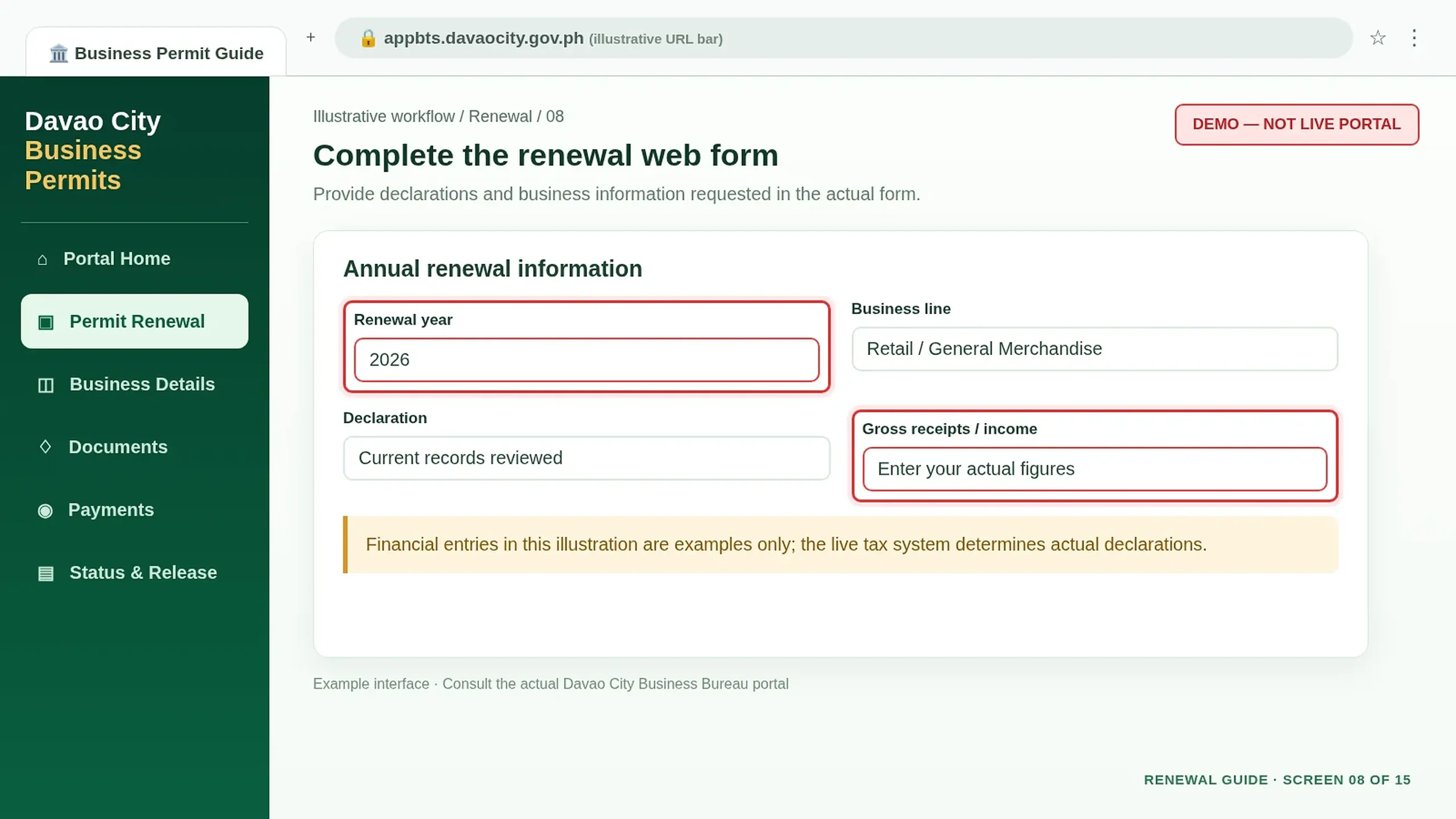Select Permit Renewal in sidebar
Screen dimensions: 1456x819
pos(135,321)
